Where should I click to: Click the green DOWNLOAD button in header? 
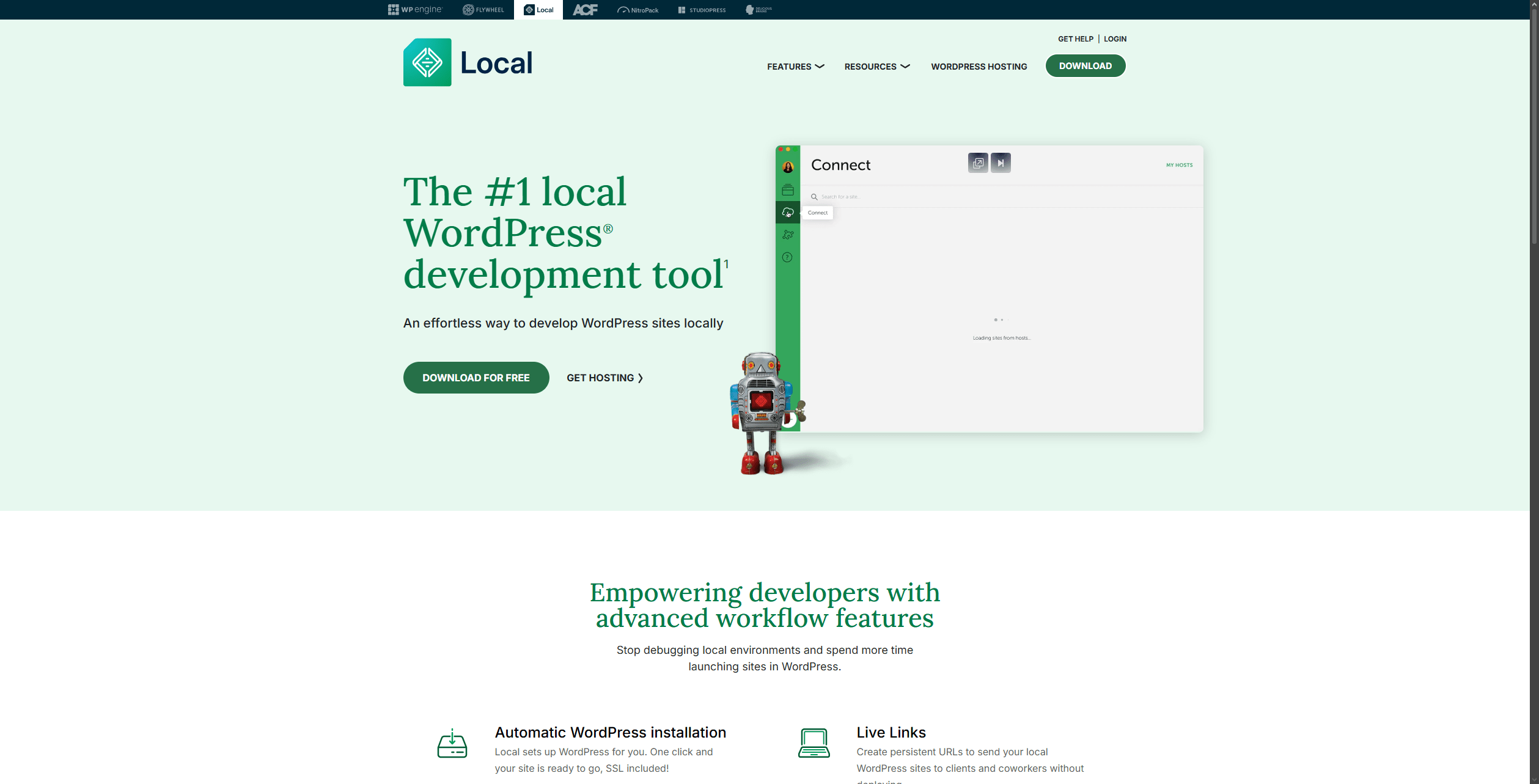click(1085, 66)
